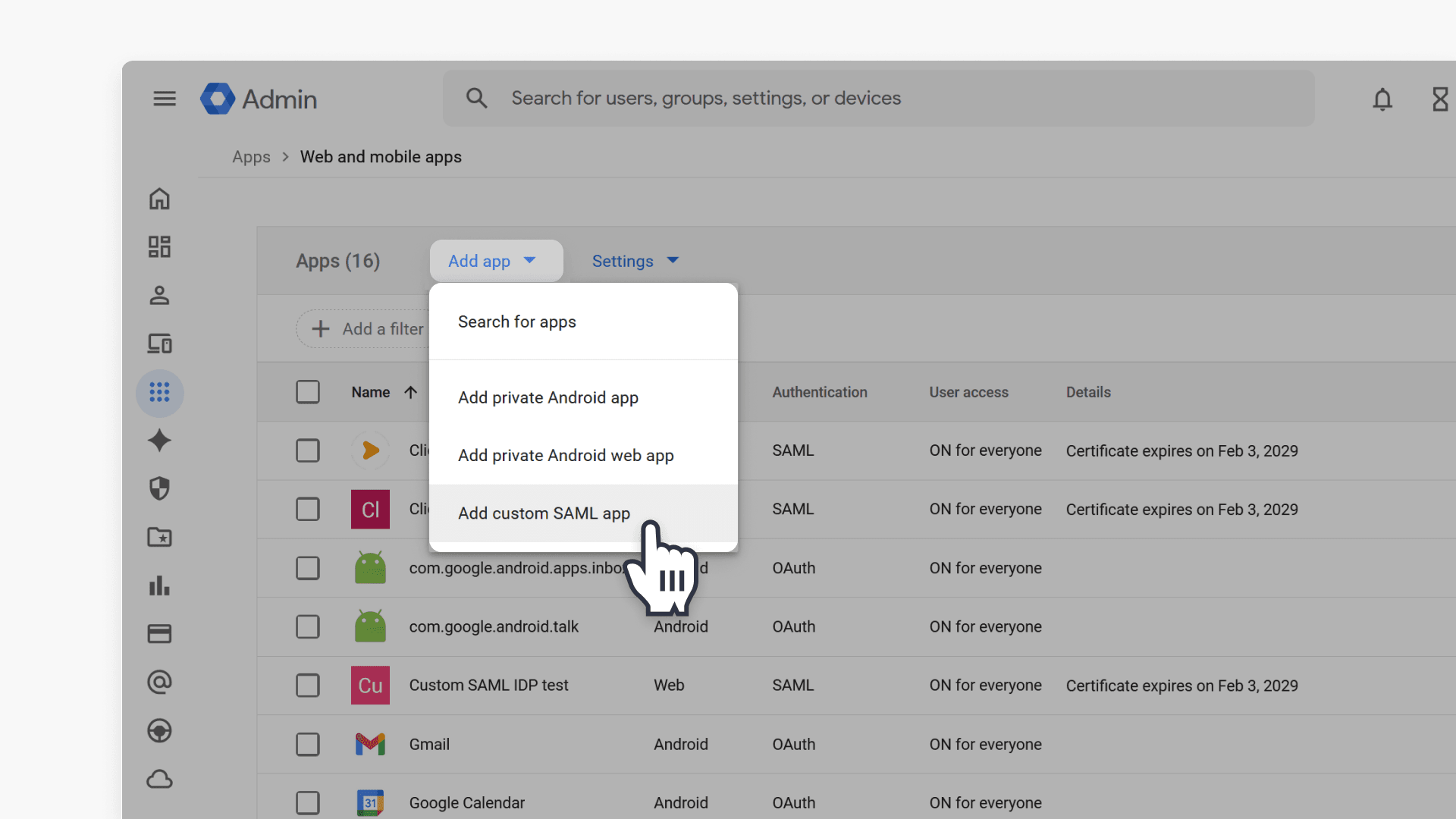Check the box for Custom SAML IDP test
Viewport: 1456px width, 819px height.
coord(308,686)
